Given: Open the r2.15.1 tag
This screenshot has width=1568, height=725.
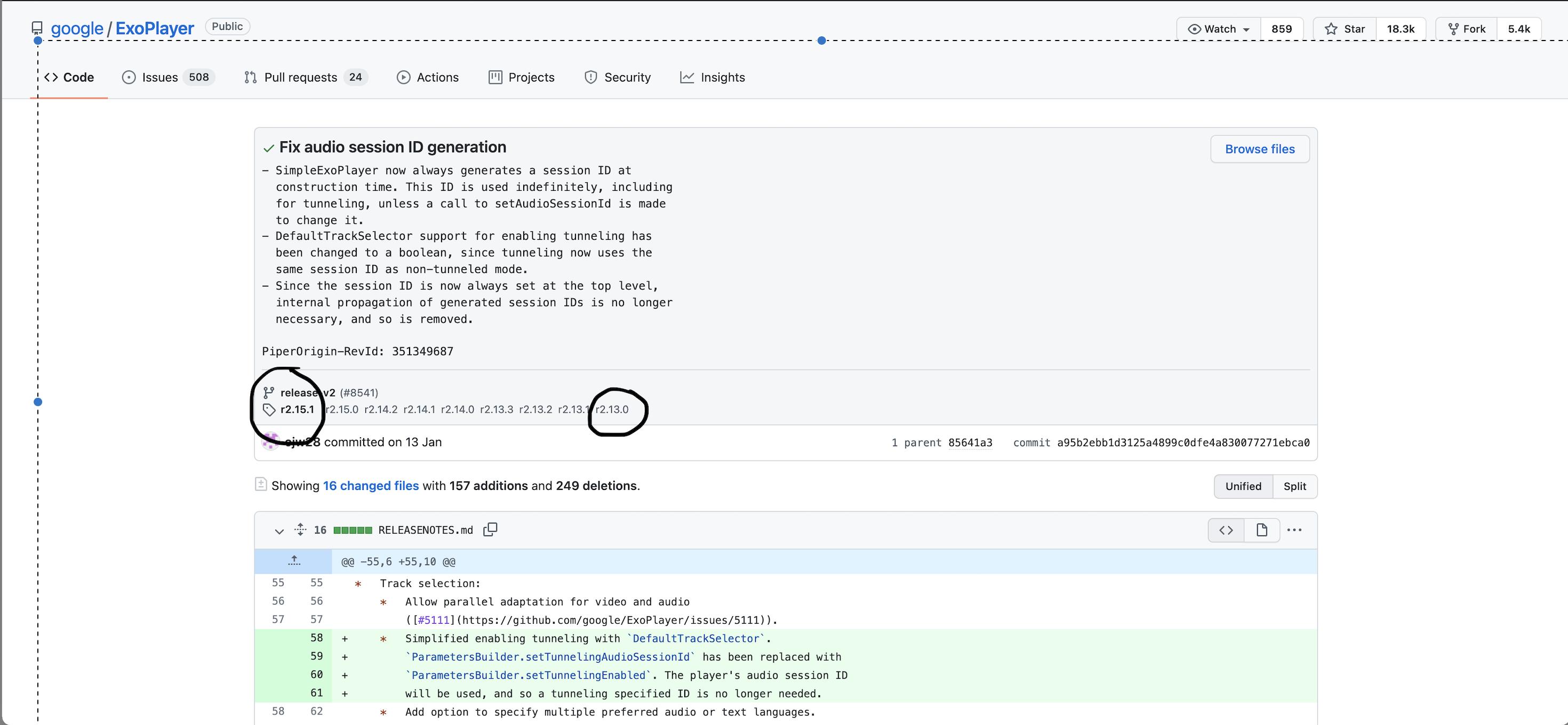Looking at the screenshot, I should click(297, 409).
